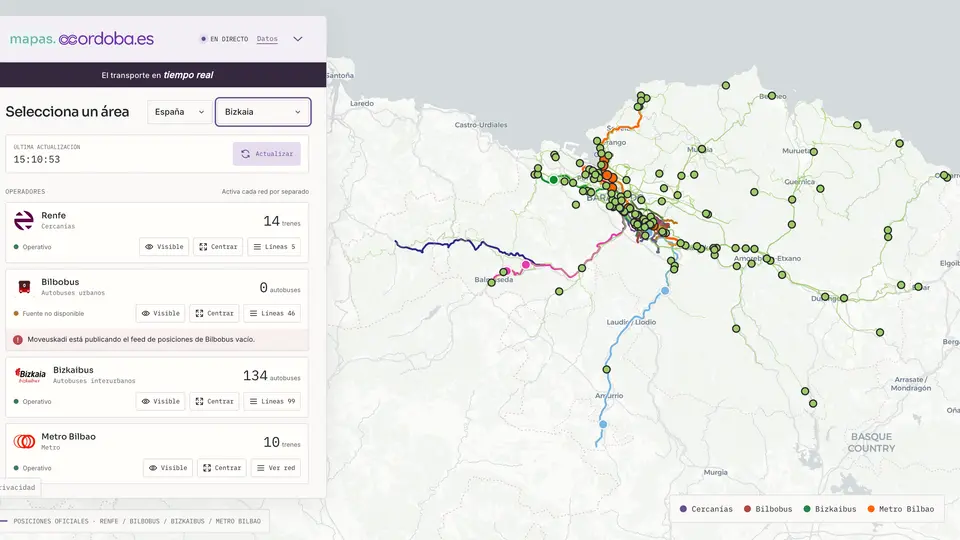This screenshot has width=960, height=540.
Task: Click the blue train marker near Amurrio
Action: tap(603, 424)
